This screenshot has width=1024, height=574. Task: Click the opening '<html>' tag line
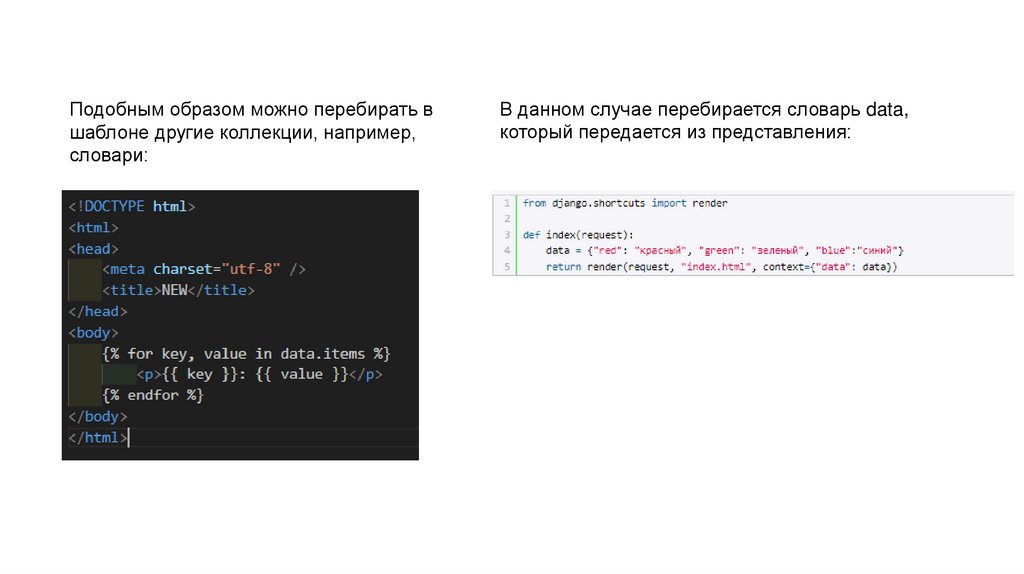93,228
